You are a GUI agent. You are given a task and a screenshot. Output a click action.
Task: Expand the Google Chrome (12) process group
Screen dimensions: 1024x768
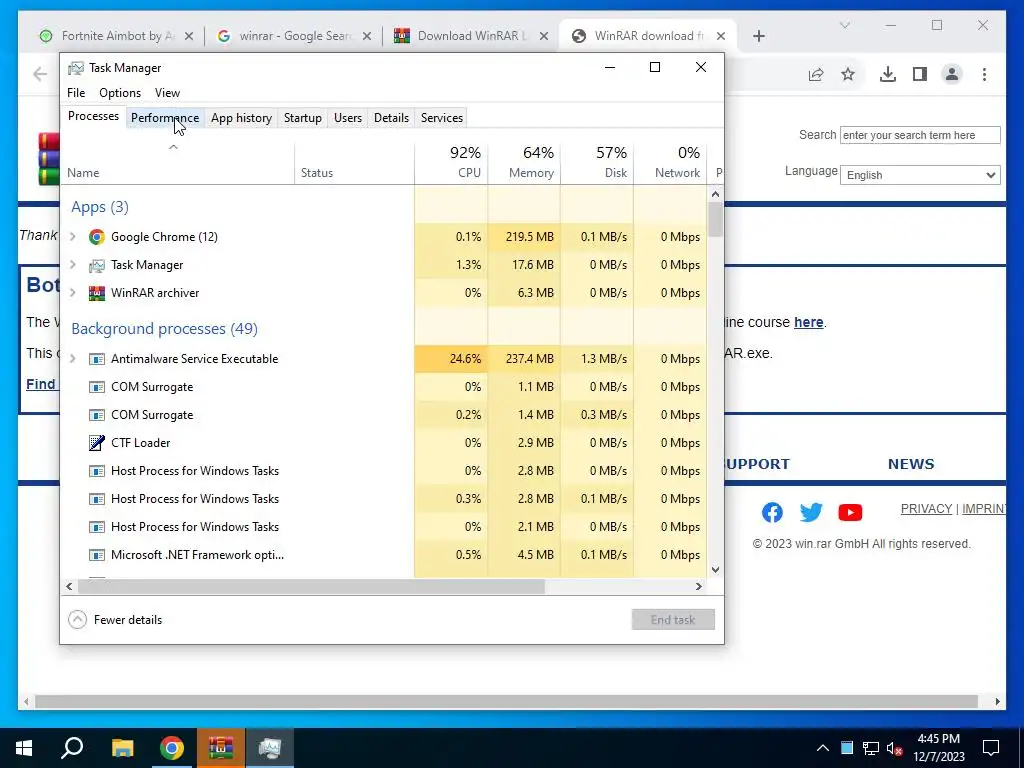[73, 237]
